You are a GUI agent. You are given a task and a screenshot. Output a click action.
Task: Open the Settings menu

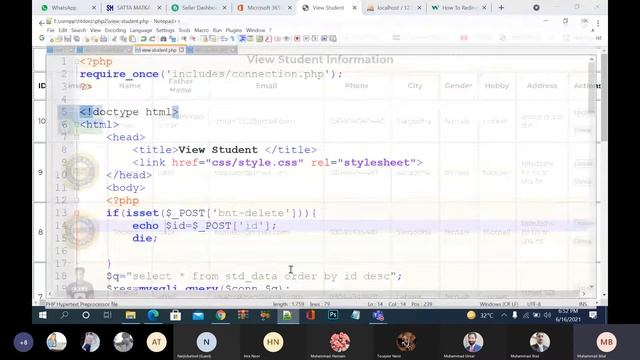point(165,30)
